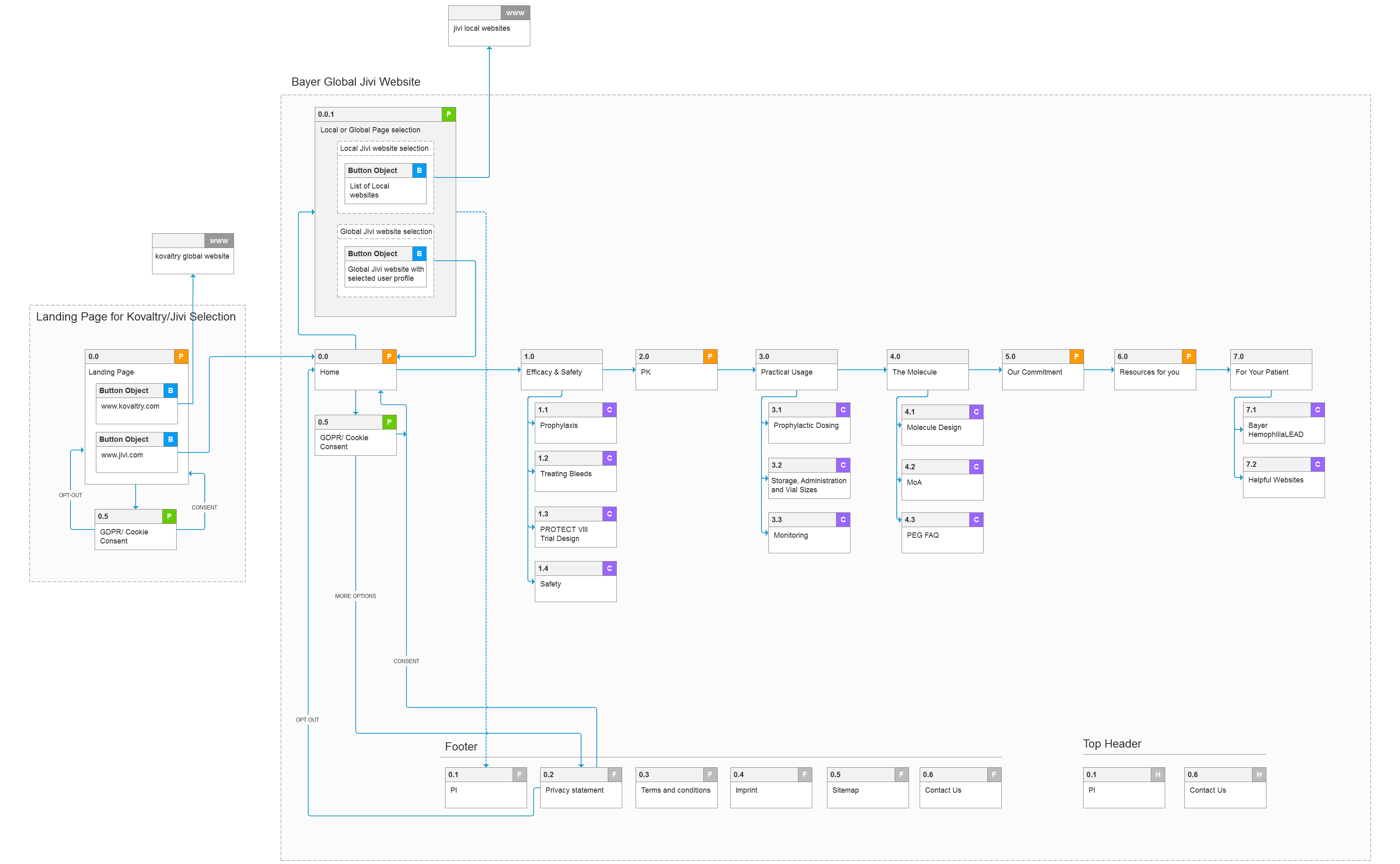Click the green P badge on node 0.0.1
The width and height of the screenshot is (1400, 864).
(x=449, y=114)
